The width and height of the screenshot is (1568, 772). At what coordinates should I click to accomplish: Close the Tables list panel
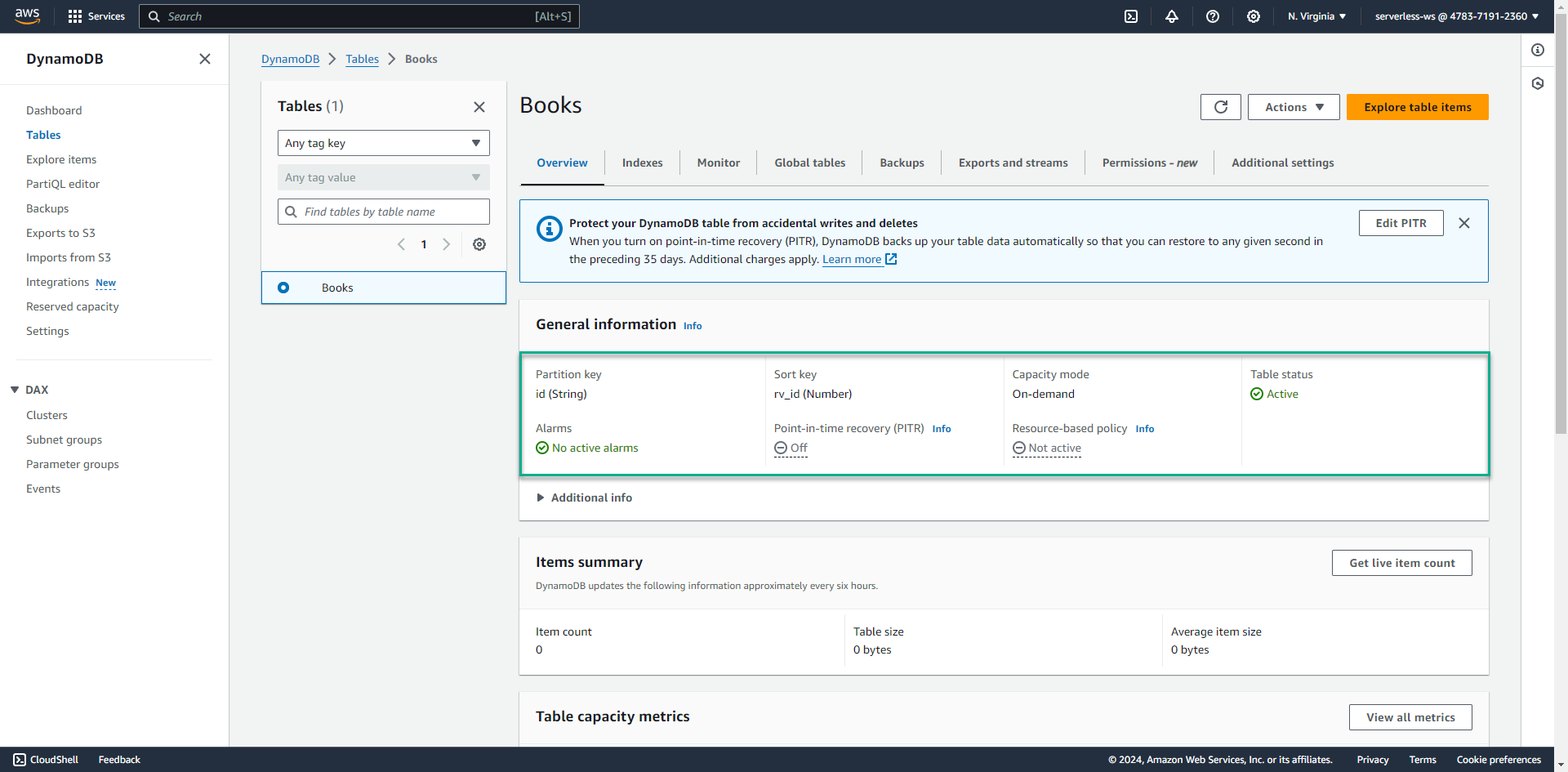[479, 107]
